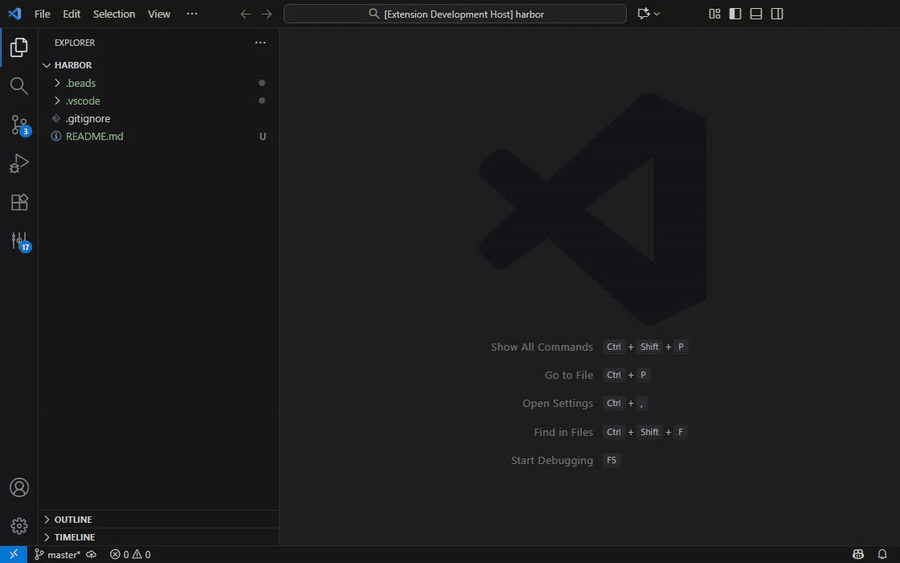Open the Edit menu
Image resolution: width=900 pixels, height=563 pixels.
pyautogui.click(x=71, y=14)
